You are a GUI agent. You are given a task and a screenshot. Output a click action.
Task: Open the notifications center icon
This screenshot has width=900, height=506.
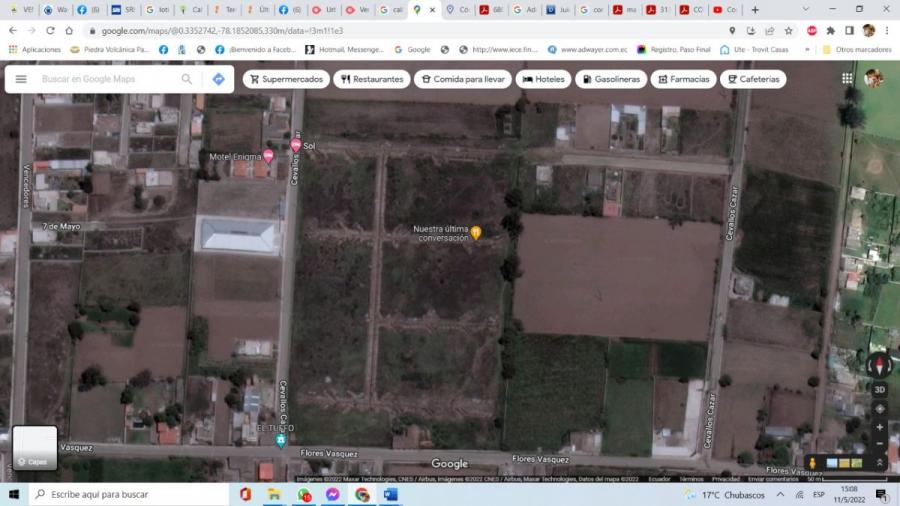[881, 494]
